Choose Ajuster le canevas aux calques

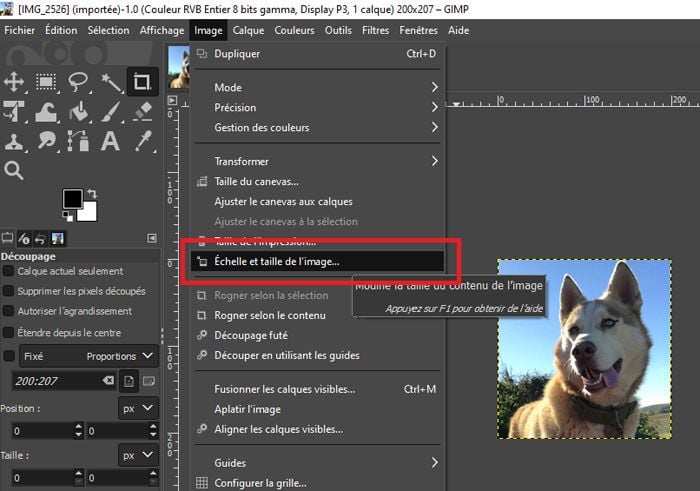pos(318,202)
